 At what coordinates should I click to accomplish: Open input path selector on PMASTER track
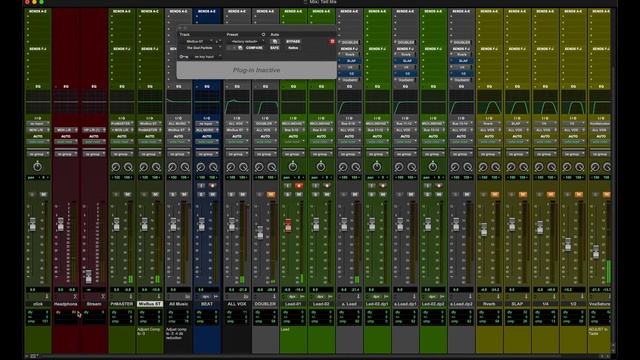click(122, 123)
